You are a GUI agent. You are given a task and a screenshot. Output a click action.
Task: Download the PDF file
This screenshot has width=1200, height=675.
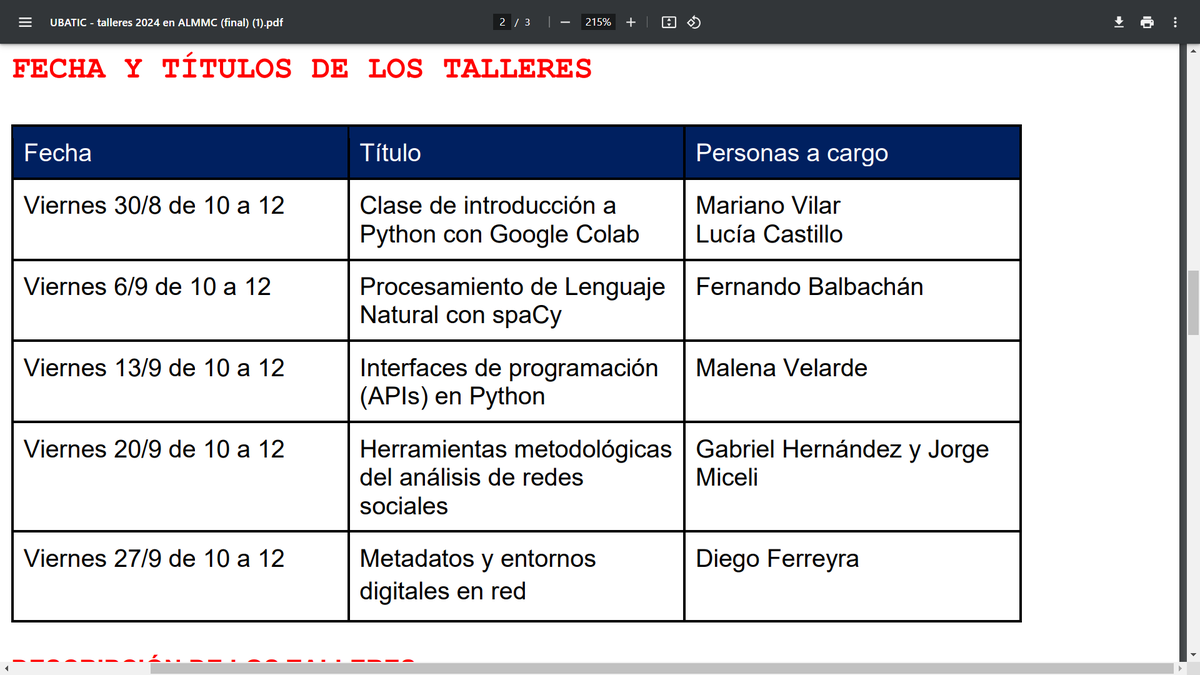1120,21
